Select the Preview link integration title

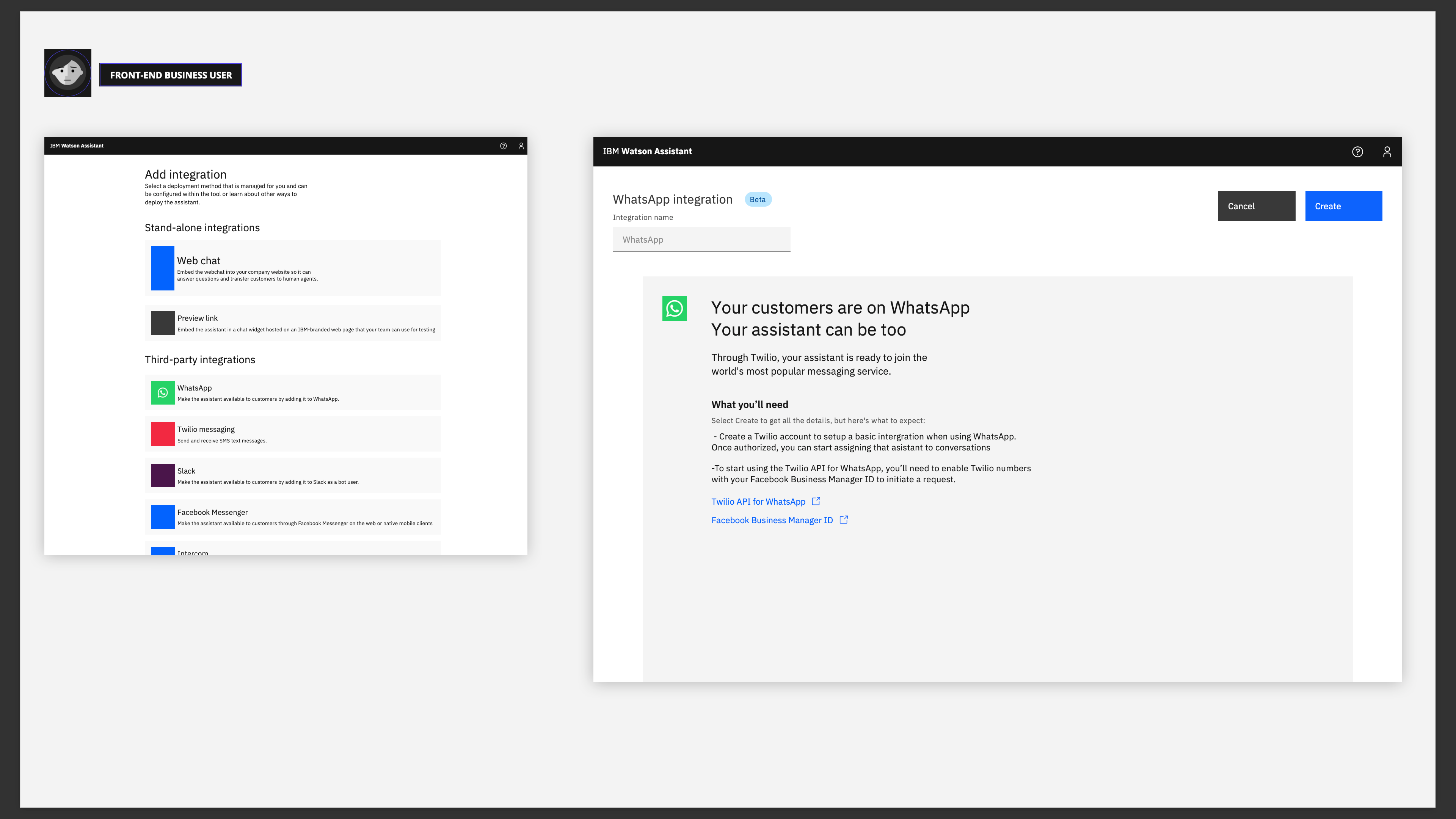197,318
